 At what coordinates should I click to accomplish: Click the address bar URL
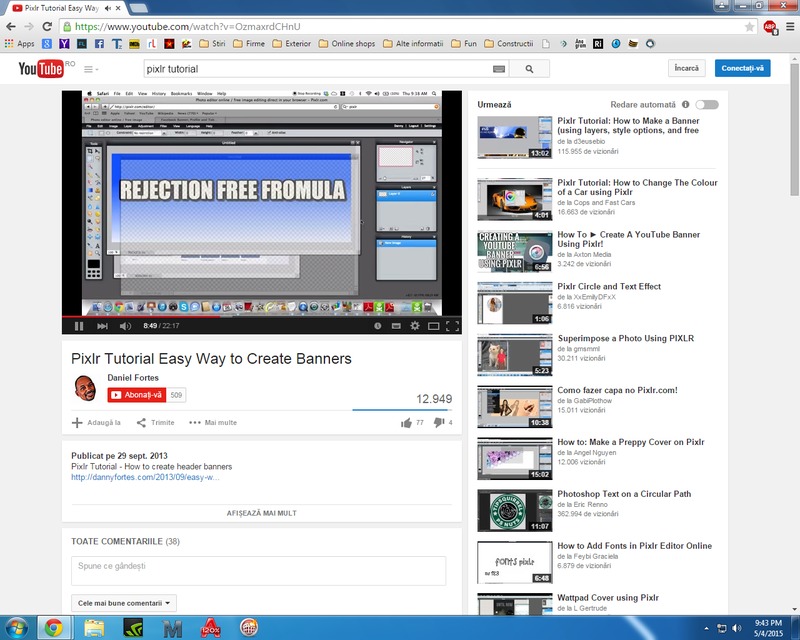(x=187, y=27)
